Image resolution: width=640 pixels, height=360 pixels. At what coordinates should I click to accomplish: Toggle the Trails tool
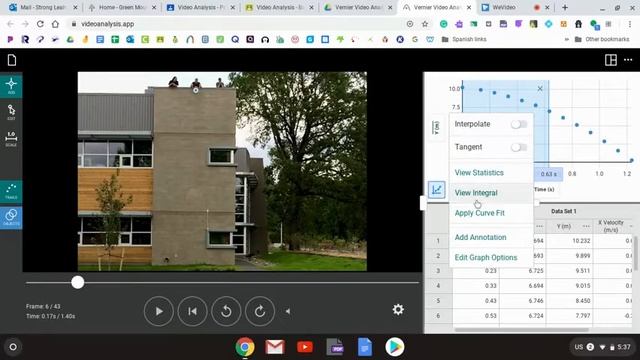point(11,191)
